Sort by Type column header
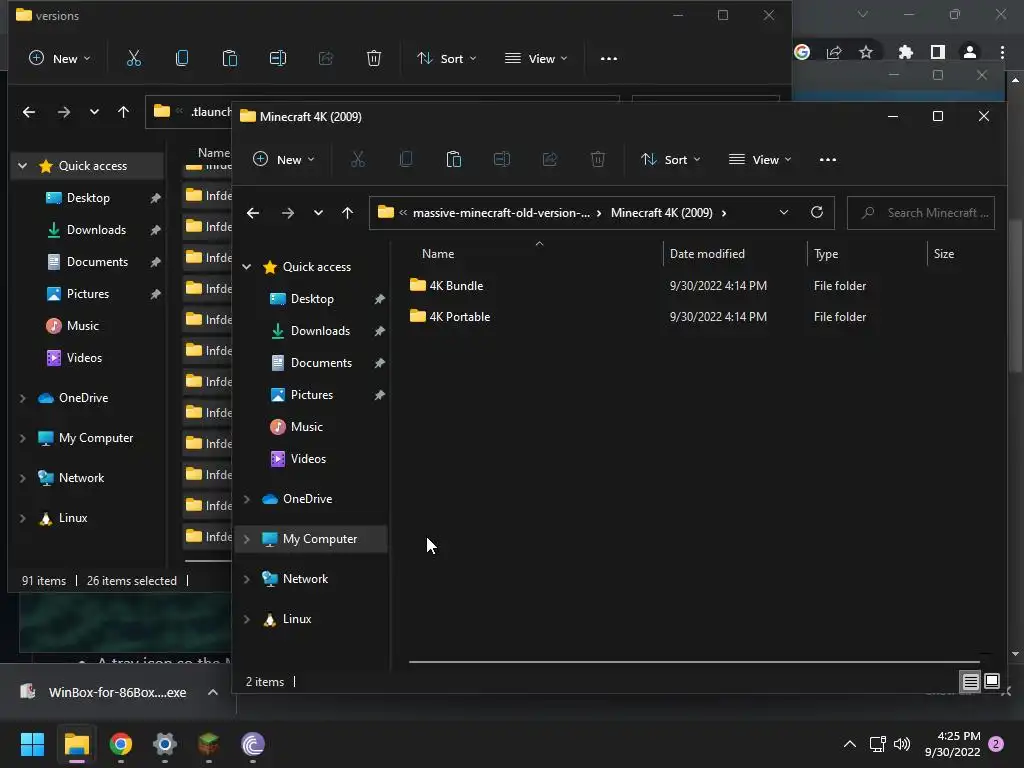 pyautogui.click(x=825, y=254)
